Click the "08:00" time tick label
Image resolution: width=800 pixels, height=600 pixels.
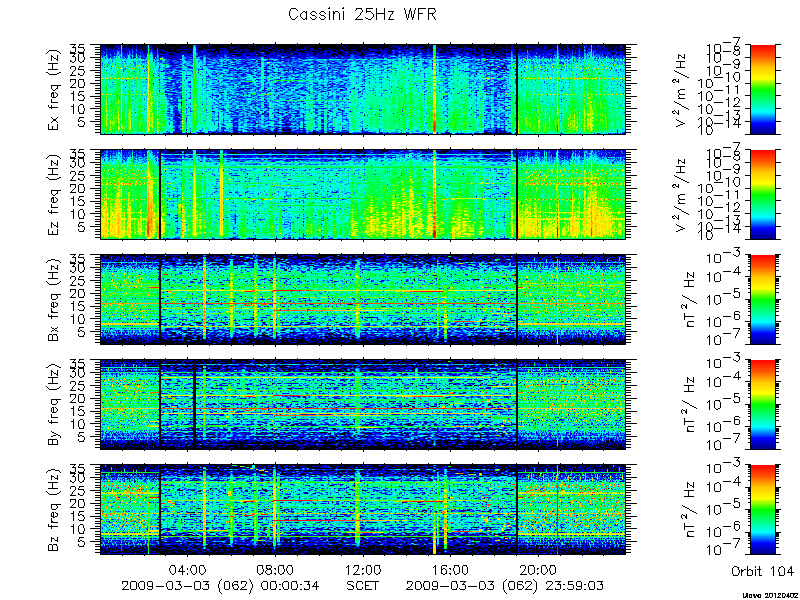click(276, 568)
